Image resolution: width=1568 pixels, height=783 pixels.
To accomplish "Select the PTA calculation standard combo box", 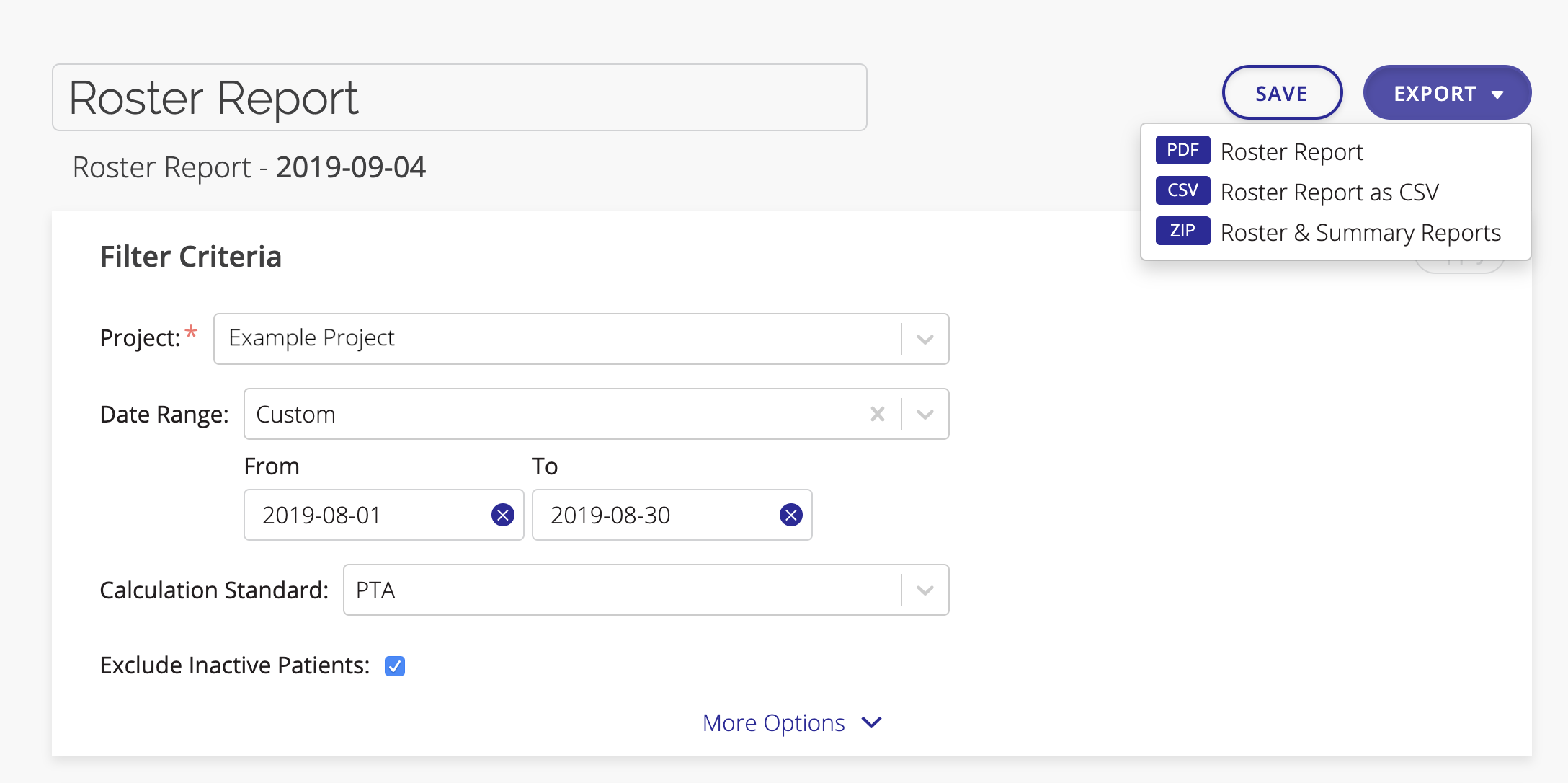I will pyautogui.click(x=646, y=590).
